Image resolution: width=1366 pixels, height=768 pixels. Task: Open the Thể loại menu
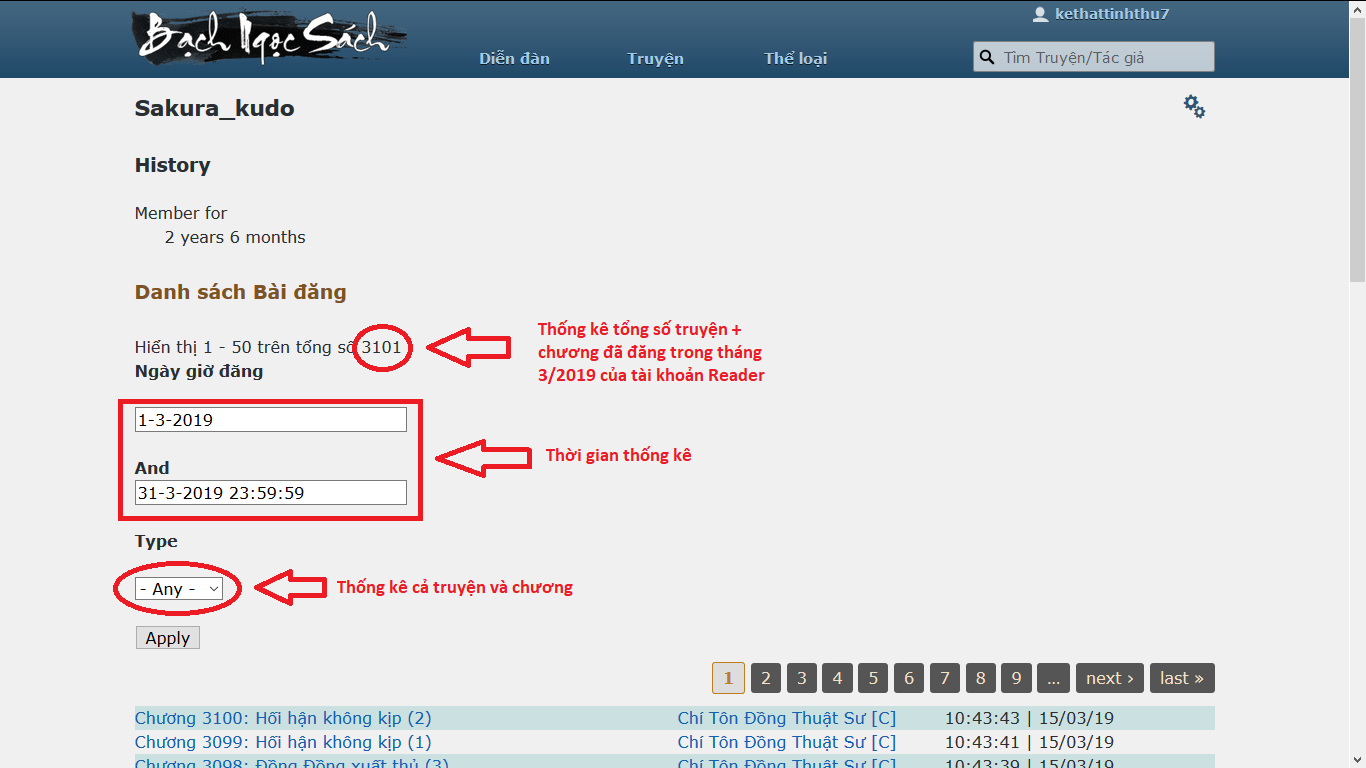coord(795,58)
